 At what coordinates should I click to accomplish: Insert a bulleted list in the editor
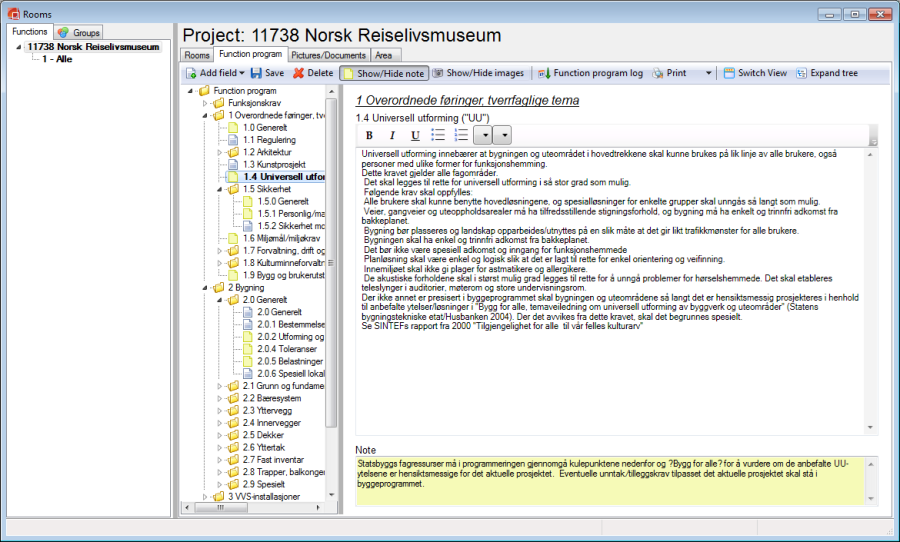pos(437,135)
